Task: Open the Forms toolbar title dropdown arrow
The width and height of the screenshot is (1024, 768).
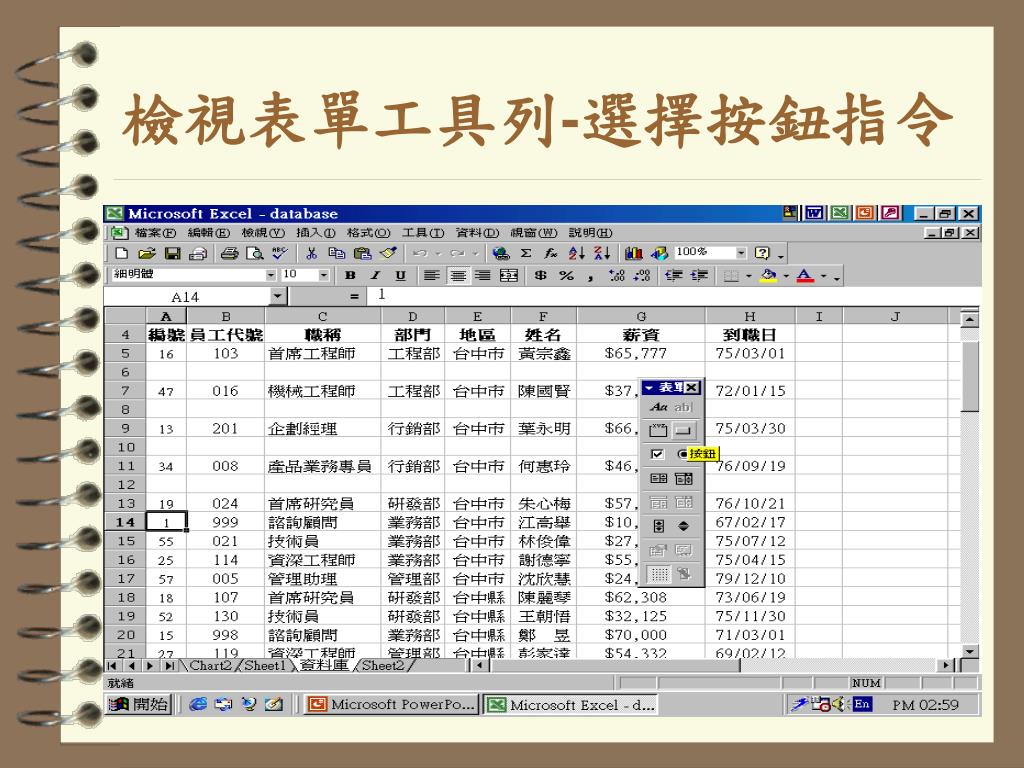Action: [x=649, y=388]
